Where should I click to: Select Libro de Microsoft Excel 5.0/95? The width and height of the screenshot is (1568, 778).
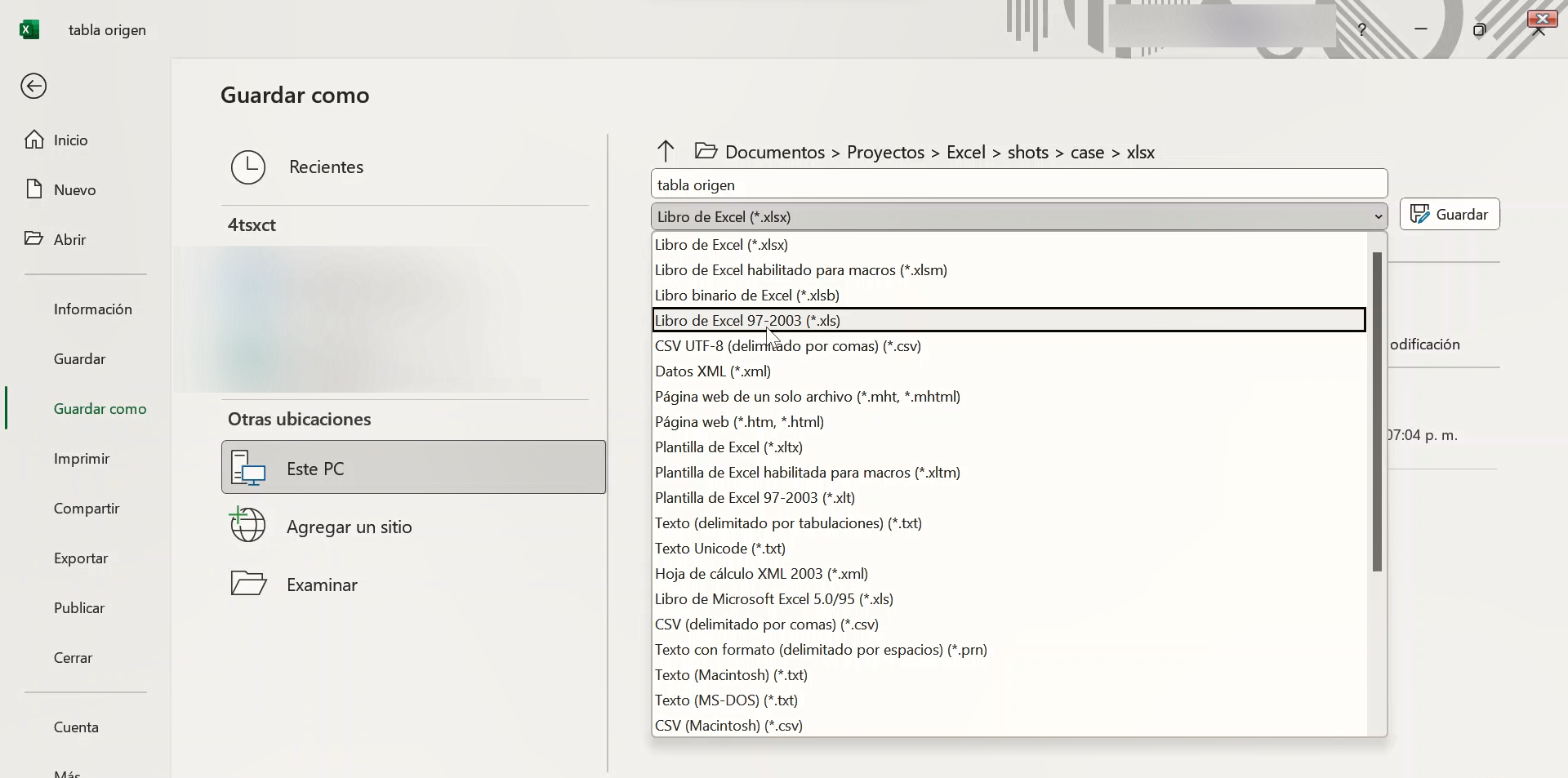click(1009, 598)
